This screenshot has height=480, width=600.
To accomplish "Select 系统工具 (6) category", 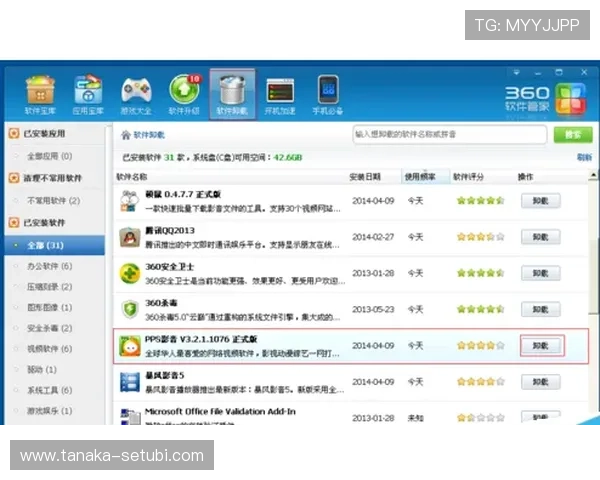I will tap(49, 390).
